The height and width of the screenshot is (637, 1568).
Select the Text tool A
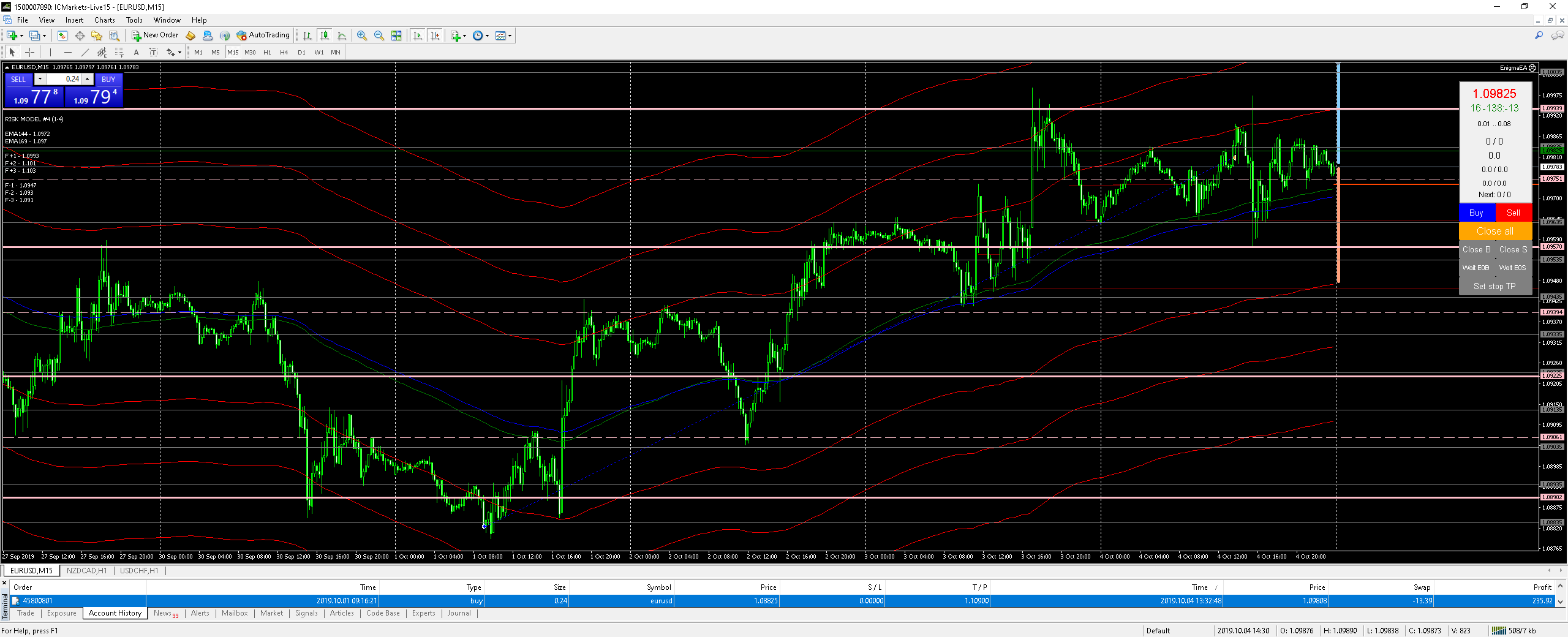(x=136, y=53)
